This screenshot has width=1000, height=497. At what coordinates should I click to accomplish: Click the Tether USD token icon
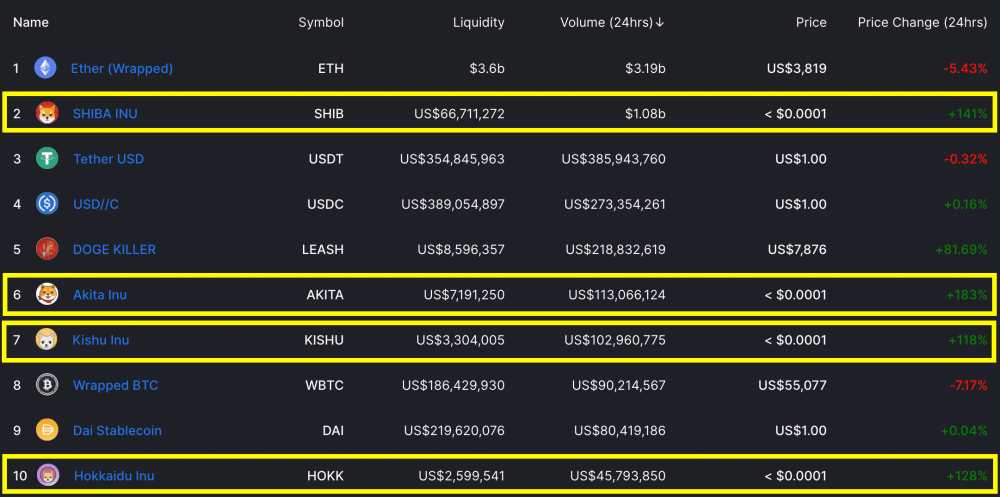[47, 159]
